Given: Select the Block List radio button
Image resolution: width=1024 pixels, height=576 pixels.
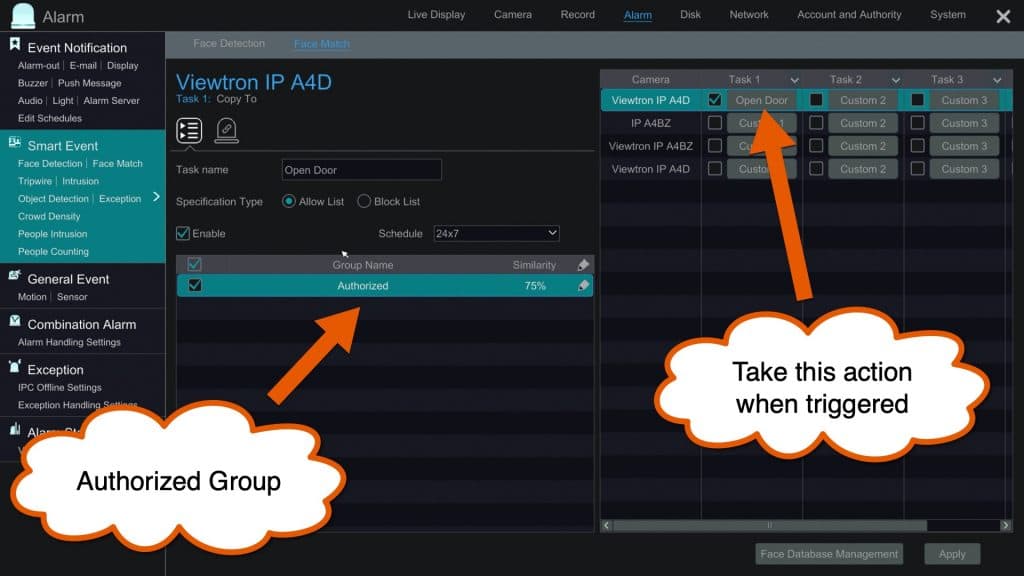Looking at the screenshot, I should point(364,201).
